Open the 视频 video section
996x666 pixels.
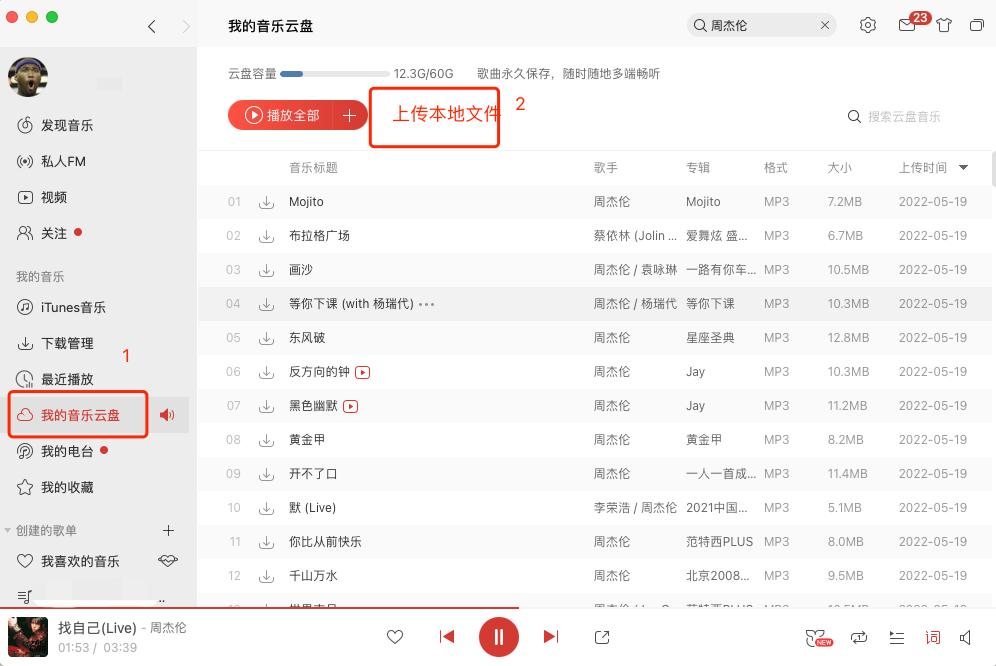tap(56, 197)
